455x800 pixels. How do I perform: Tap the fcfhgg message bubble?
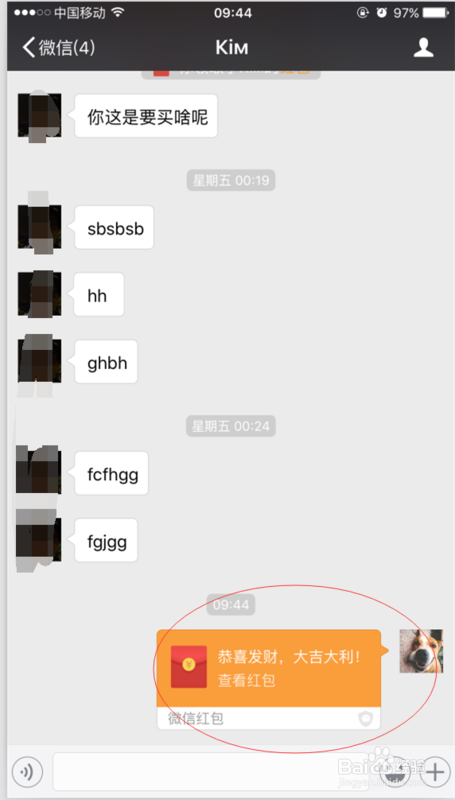click(x=112, y=473)
